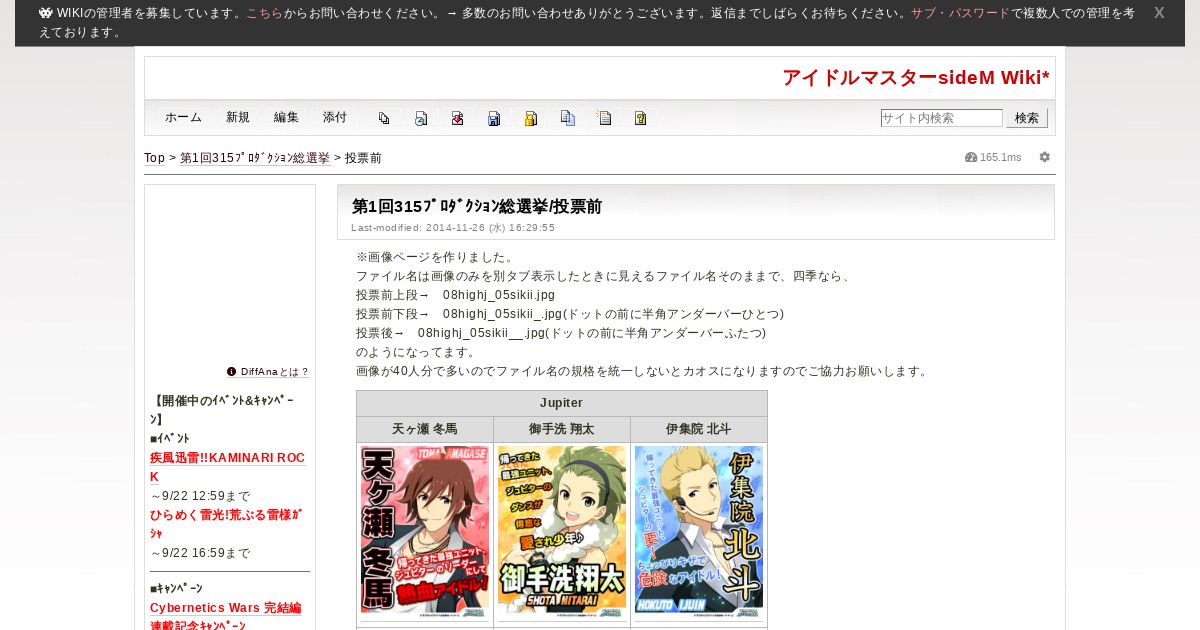
Task: Close the notification banner with X
Action: pyautogui.click(x=1159, y=13)
